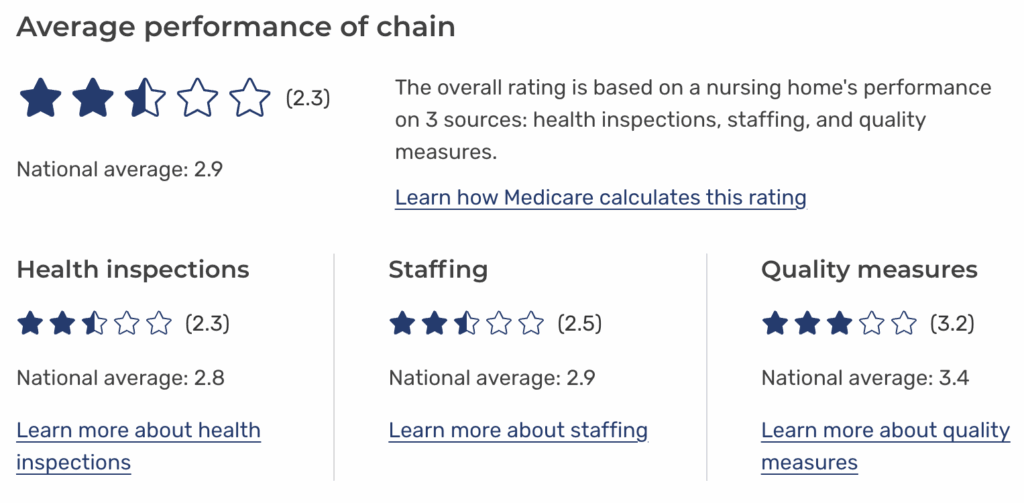Click the half-filled star in overall chain rating
The height and width of the screenshot is (503, 1024).
point(145,98)
